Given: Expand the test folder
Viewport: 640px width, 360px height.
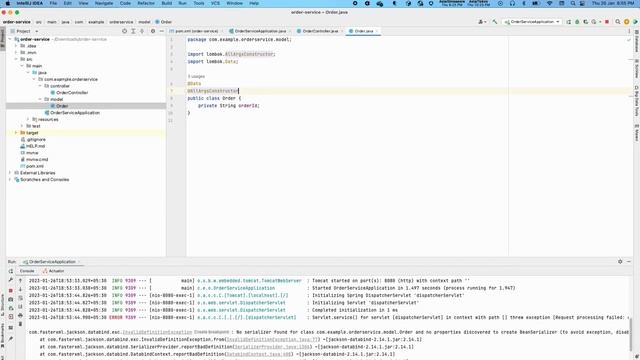Looking at the screenshot, I should pos(22,126).
